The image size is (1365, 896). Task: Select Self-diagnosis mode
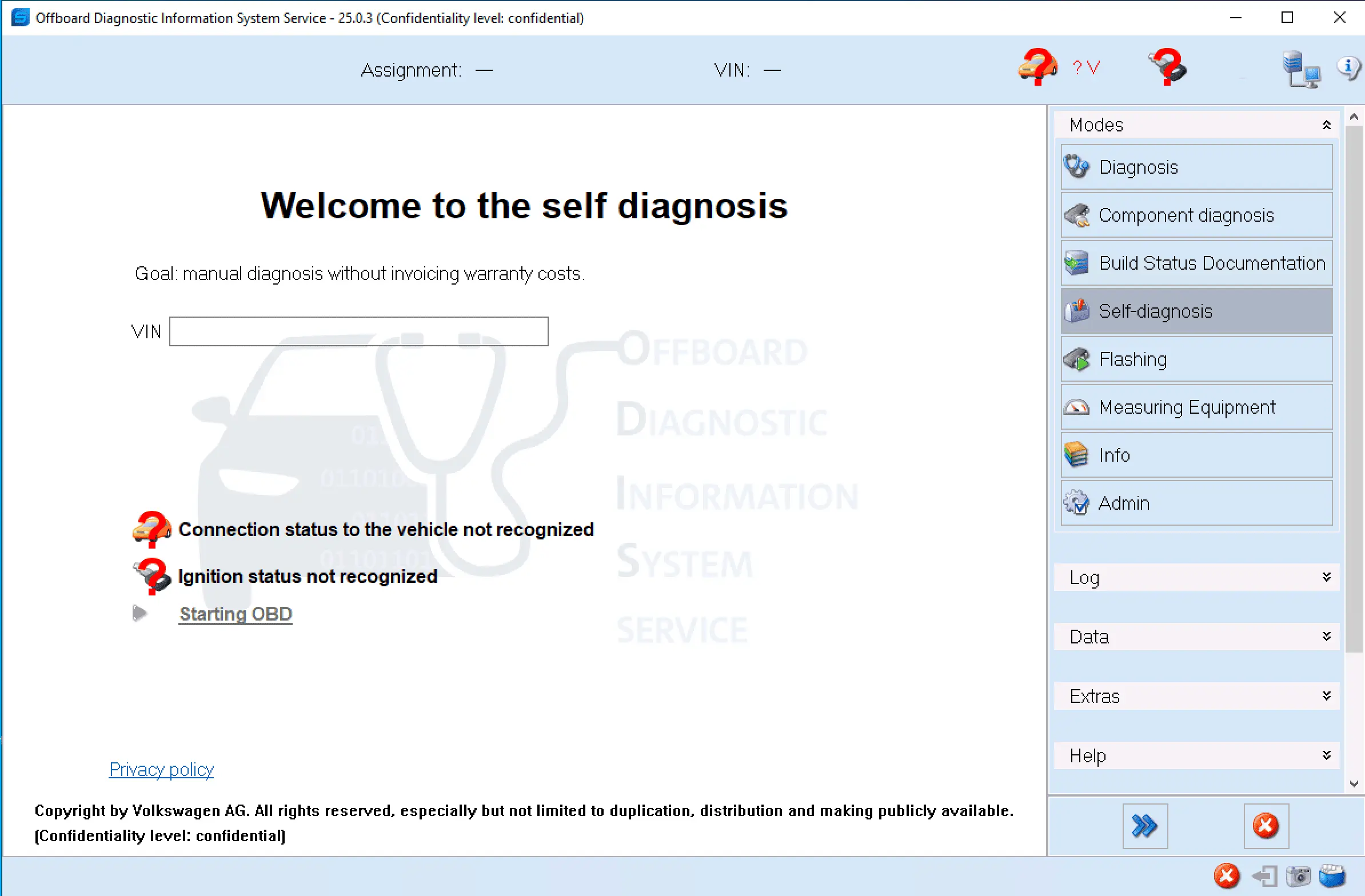pos(1196,311)
